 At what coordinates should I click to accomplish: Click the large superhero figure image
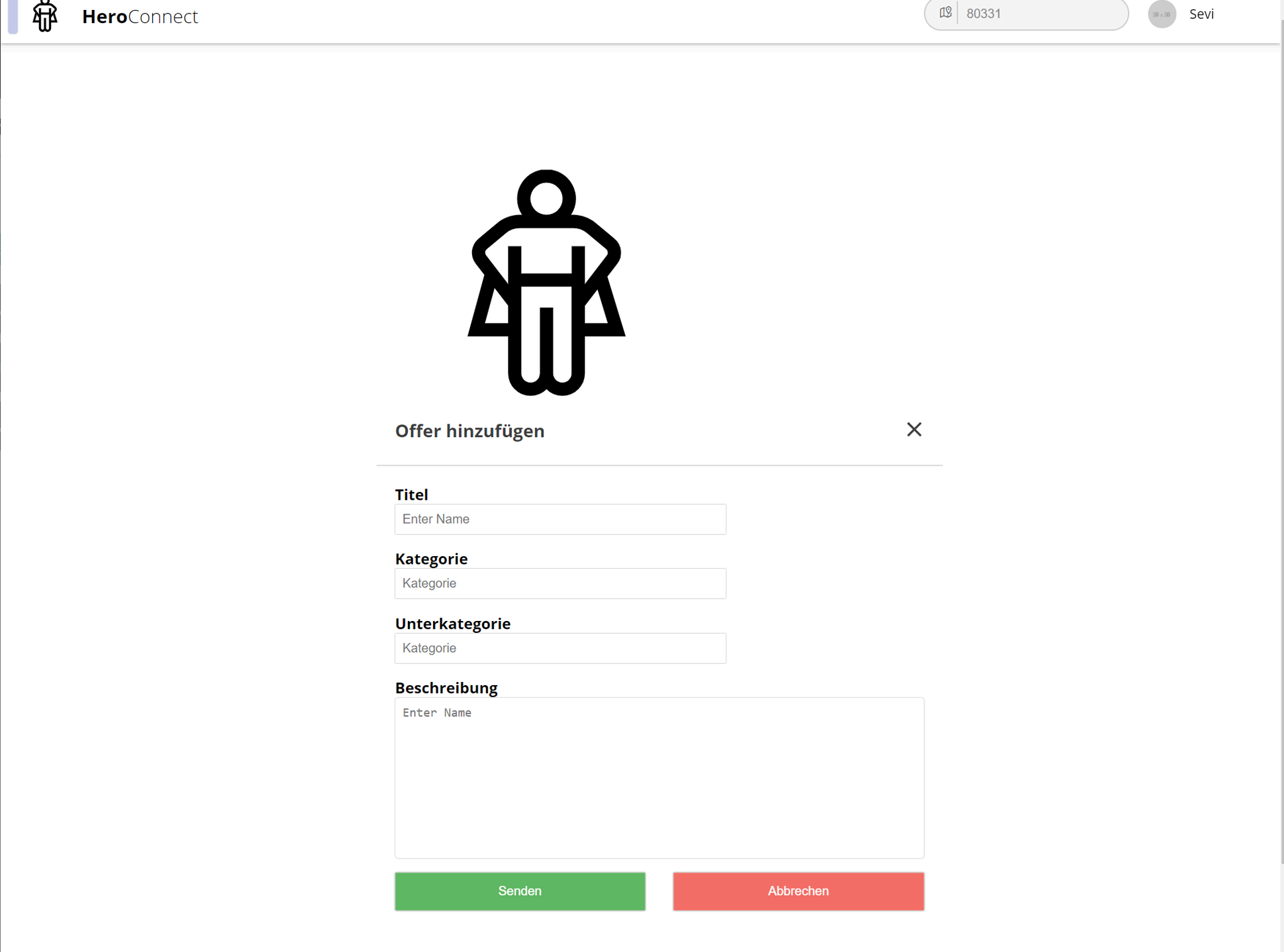coord(546,283)
